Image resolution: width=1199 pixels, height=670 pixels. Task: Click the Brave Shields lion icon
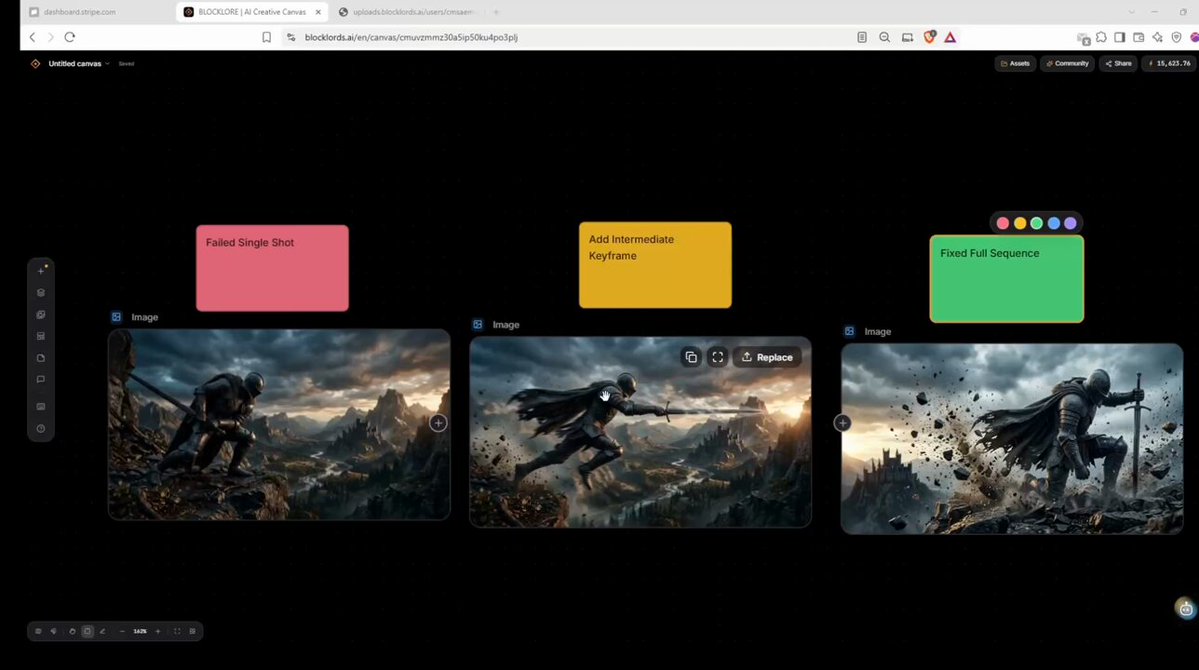coord(929,37)
